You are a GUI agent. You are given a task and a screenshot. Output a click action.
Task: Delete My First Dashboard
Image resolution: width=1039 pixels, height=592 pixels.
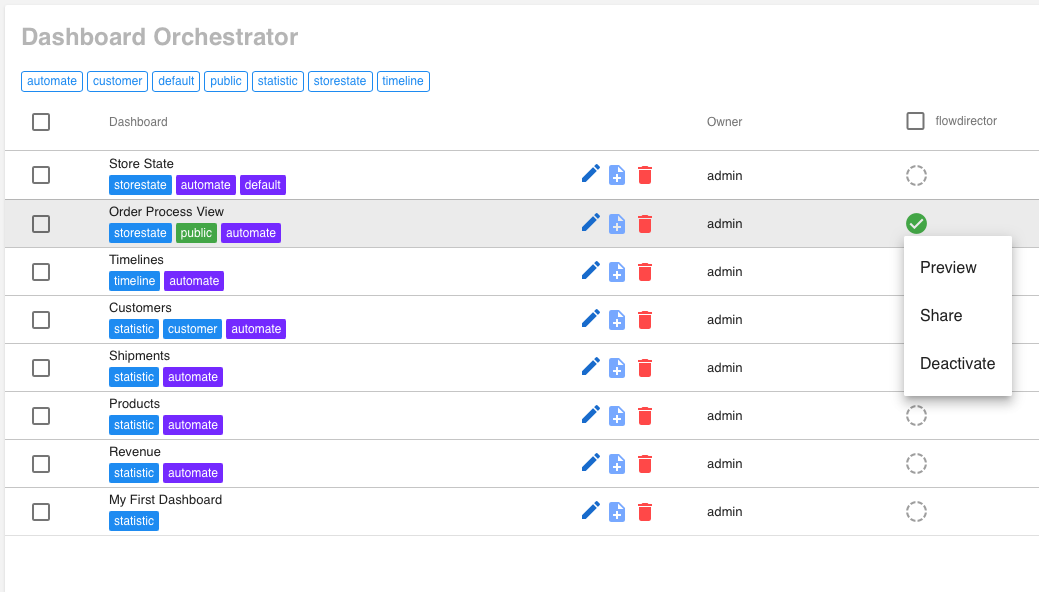pyautogui.click(x=645, y=511)
